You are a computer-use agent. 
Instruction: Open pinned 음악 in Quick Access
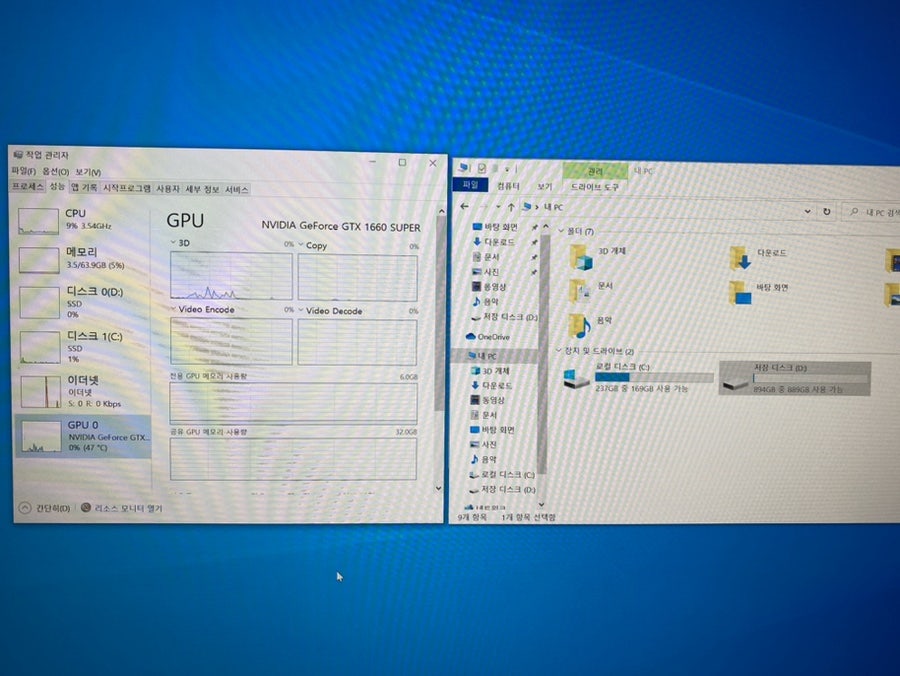pos(486,301)
